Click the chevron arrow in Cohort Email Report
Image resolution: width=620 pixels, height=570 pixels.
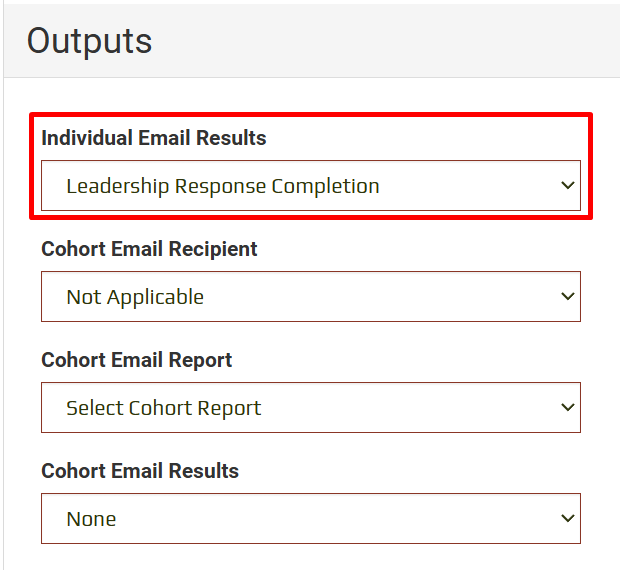[x=567, y=408]
